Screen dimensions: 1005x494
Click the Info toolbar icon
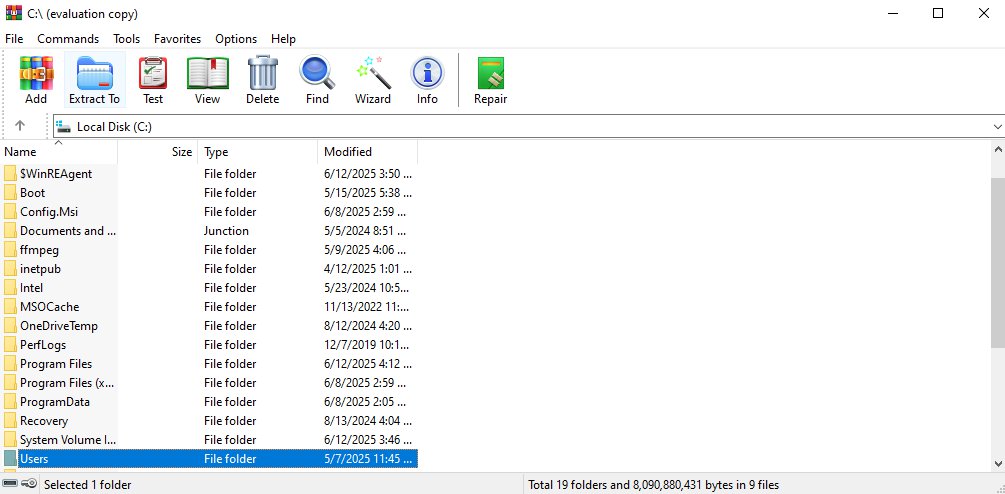[x=427, y=73]
